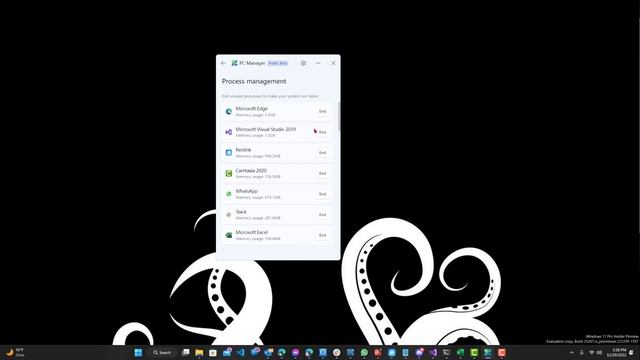Click the Microsoft Edge icon in process list

(229, 111)
